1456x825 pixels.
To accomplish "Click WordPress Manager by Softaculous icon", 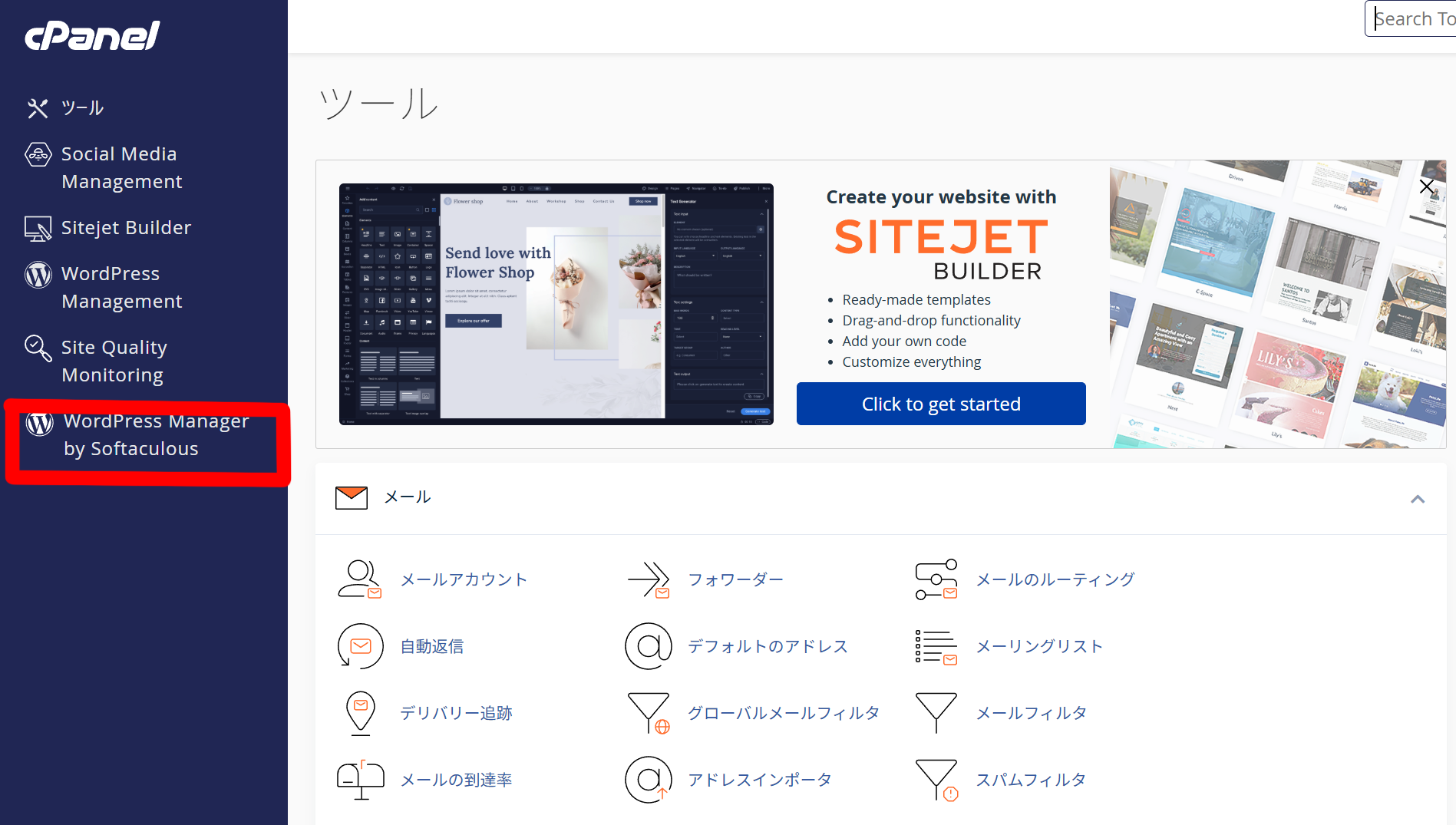I will (x=39, y=422).
